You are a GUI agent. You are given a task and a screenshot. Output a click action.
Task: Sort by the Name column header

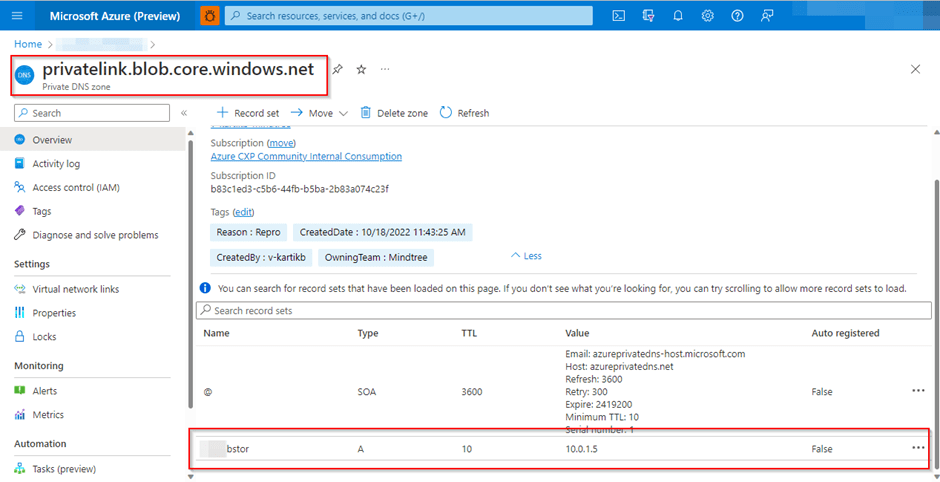[216, 333]
